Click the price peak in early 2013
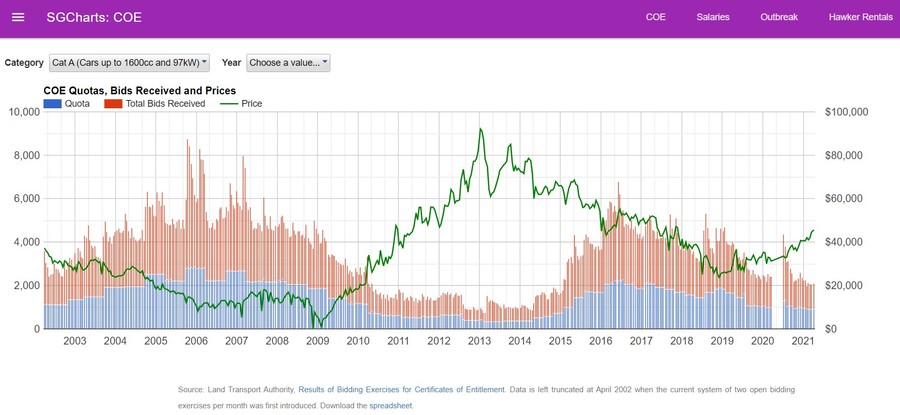Screen dimensions: 900x415 481,129
